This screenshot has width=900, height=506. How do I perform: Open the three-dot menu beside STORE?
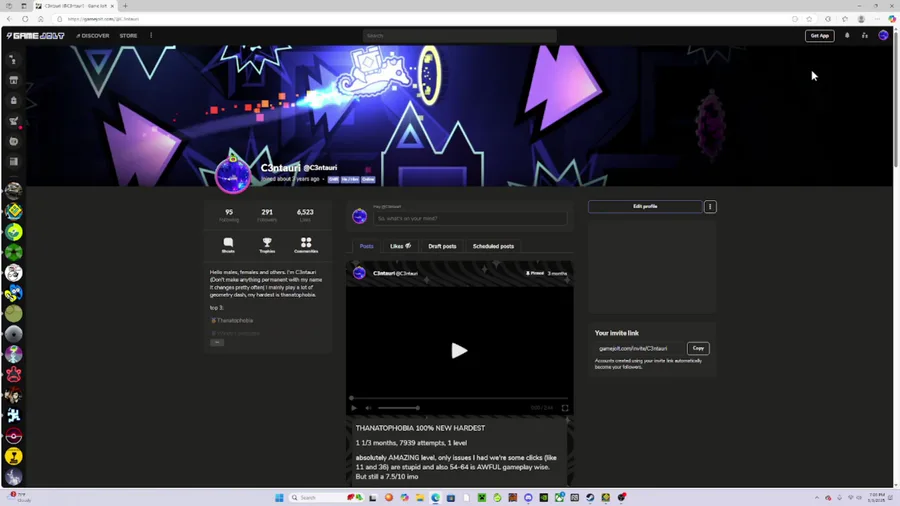click(151, 36)
